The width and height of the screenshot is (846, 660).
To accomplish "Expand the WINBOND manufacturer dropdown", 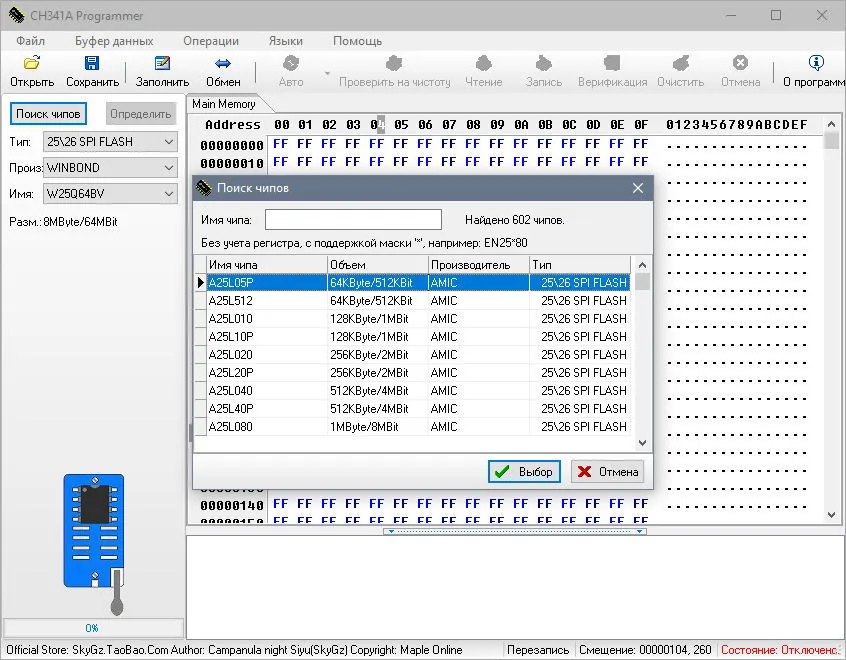I will click(169, 168).
